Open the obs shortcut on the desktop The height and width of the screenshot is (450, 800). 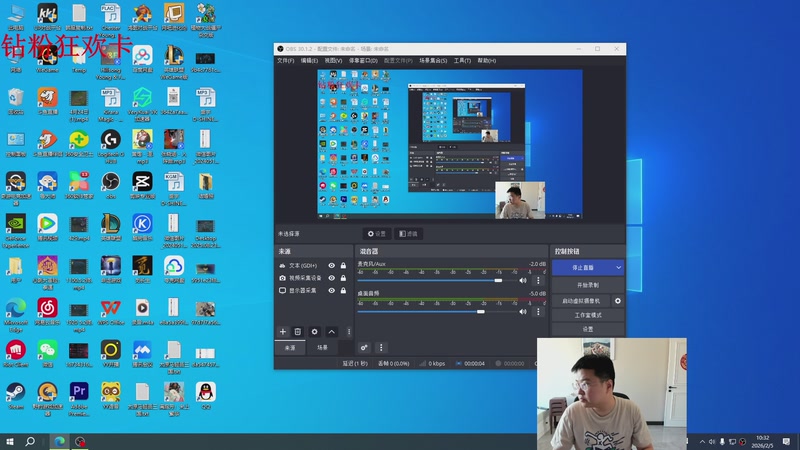[111, 185]
